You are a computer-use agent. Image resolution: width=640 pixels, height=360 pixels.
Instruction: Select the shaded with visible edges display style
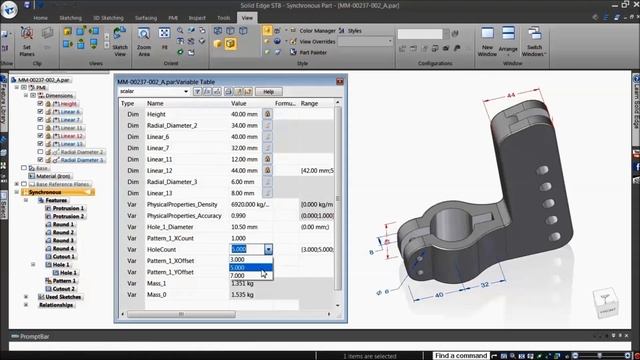(230, 44)
